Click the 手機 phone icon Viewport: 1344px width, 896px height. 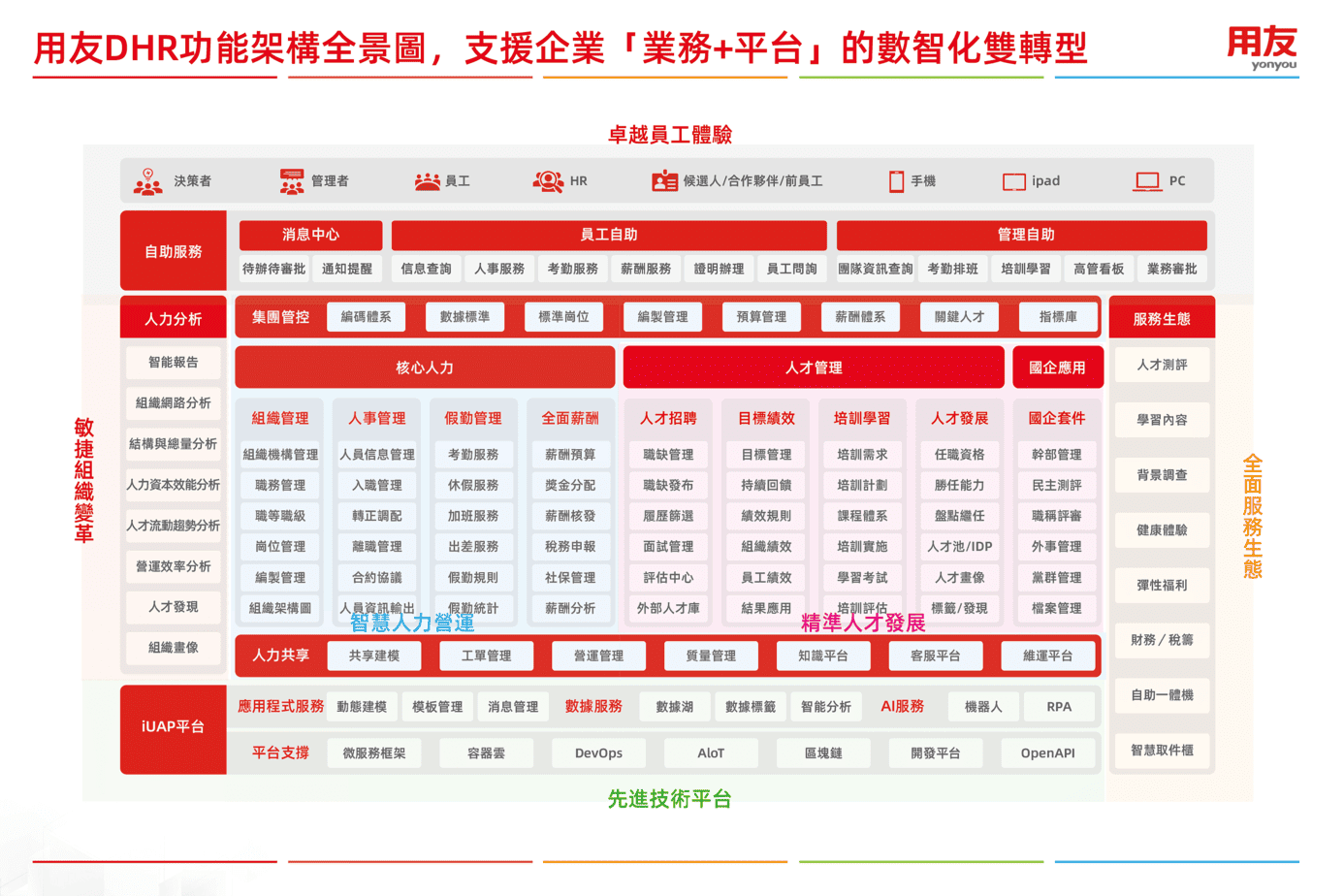(x=896, y=181)
